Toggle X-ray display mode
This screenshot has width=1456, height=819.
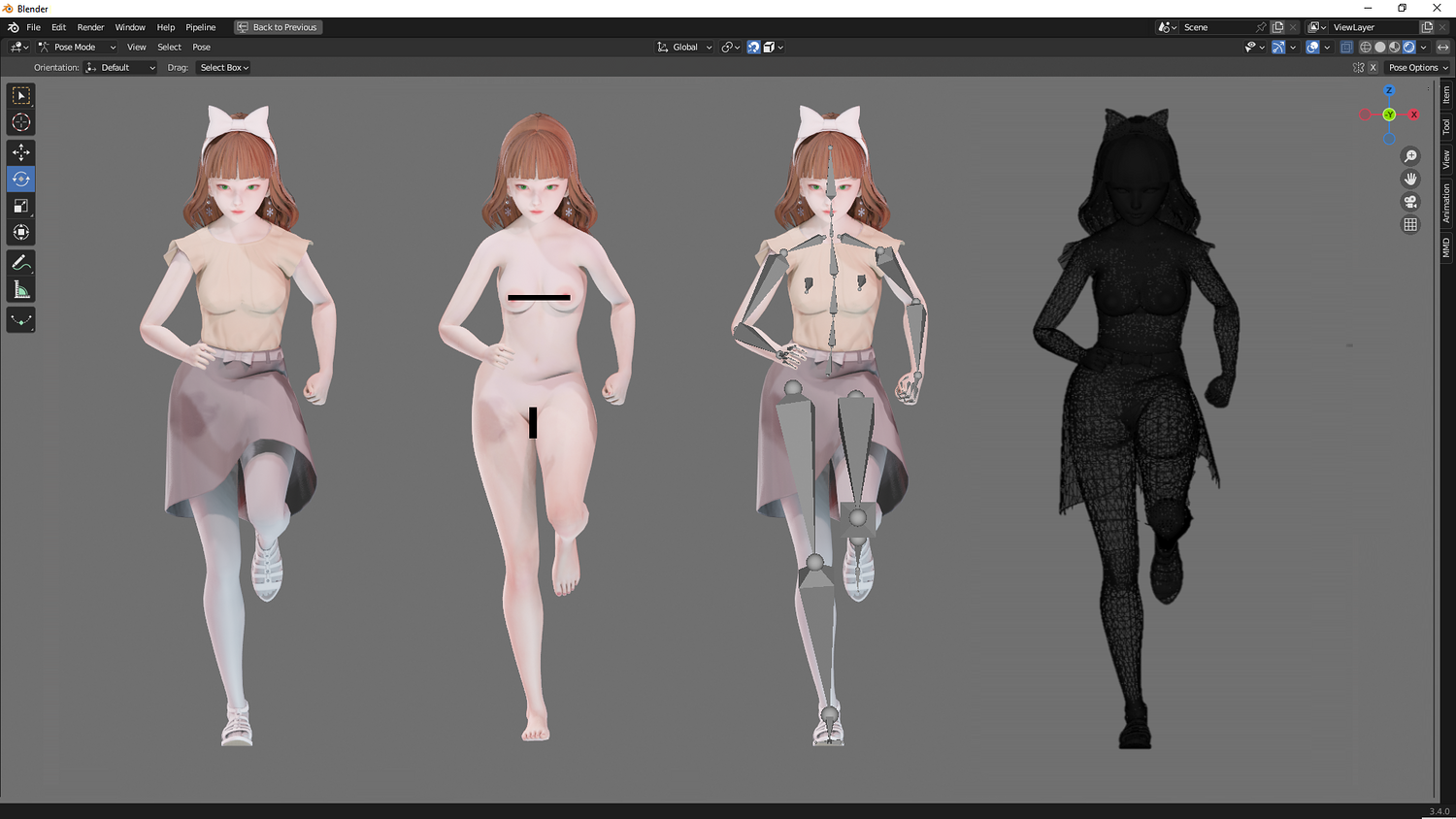[1346, 47]
